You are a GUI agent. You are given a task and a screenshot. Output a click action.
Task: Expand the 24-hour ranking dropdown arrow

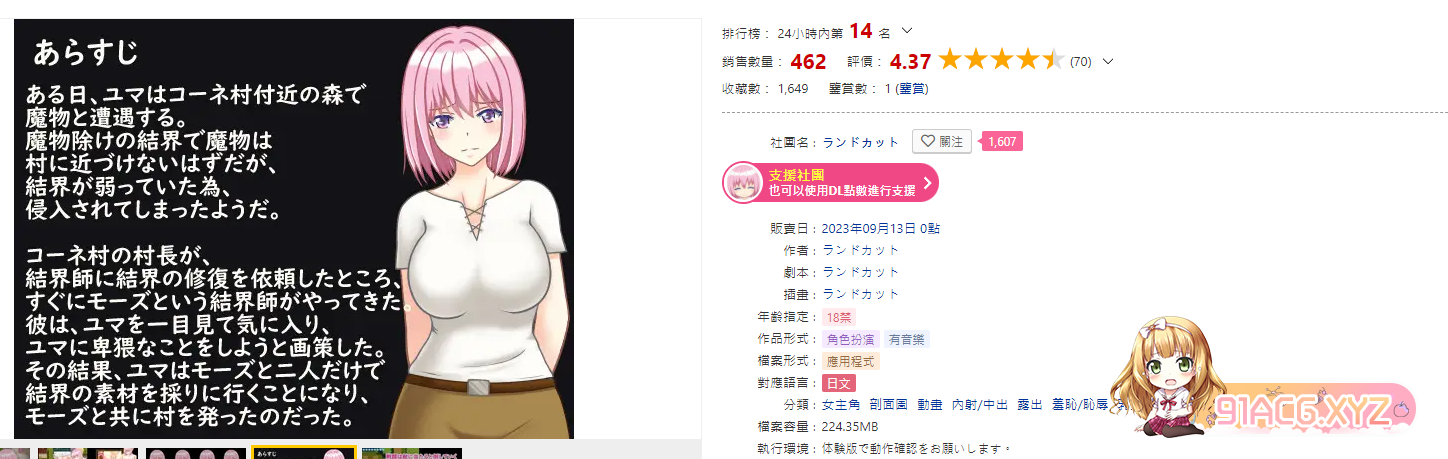(907, 31)
